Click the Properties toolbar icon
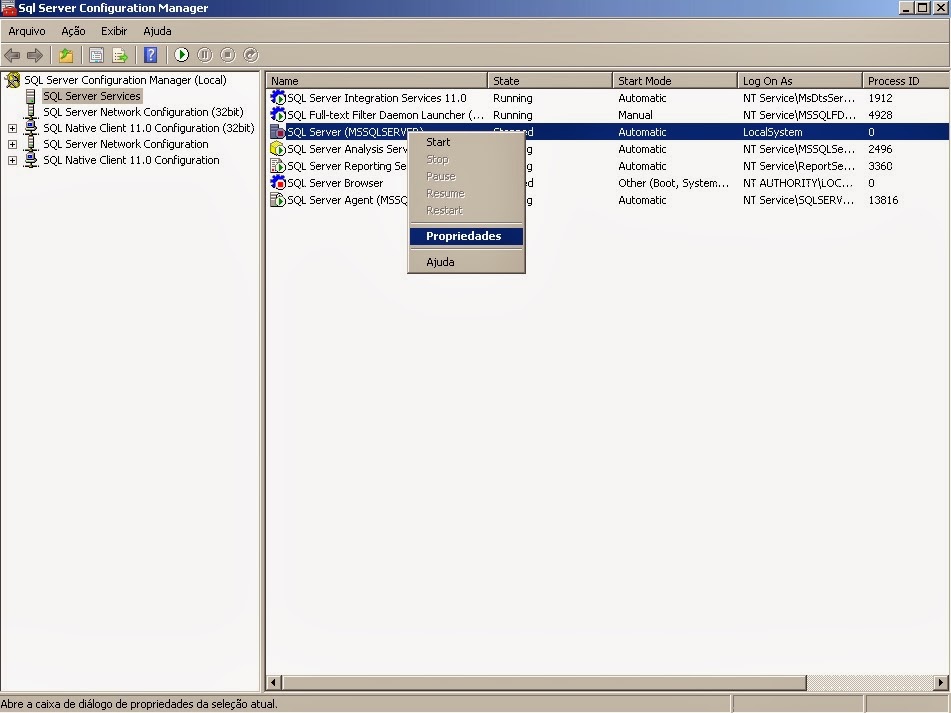Screen dimensions: 951x713 coord(95,55)
